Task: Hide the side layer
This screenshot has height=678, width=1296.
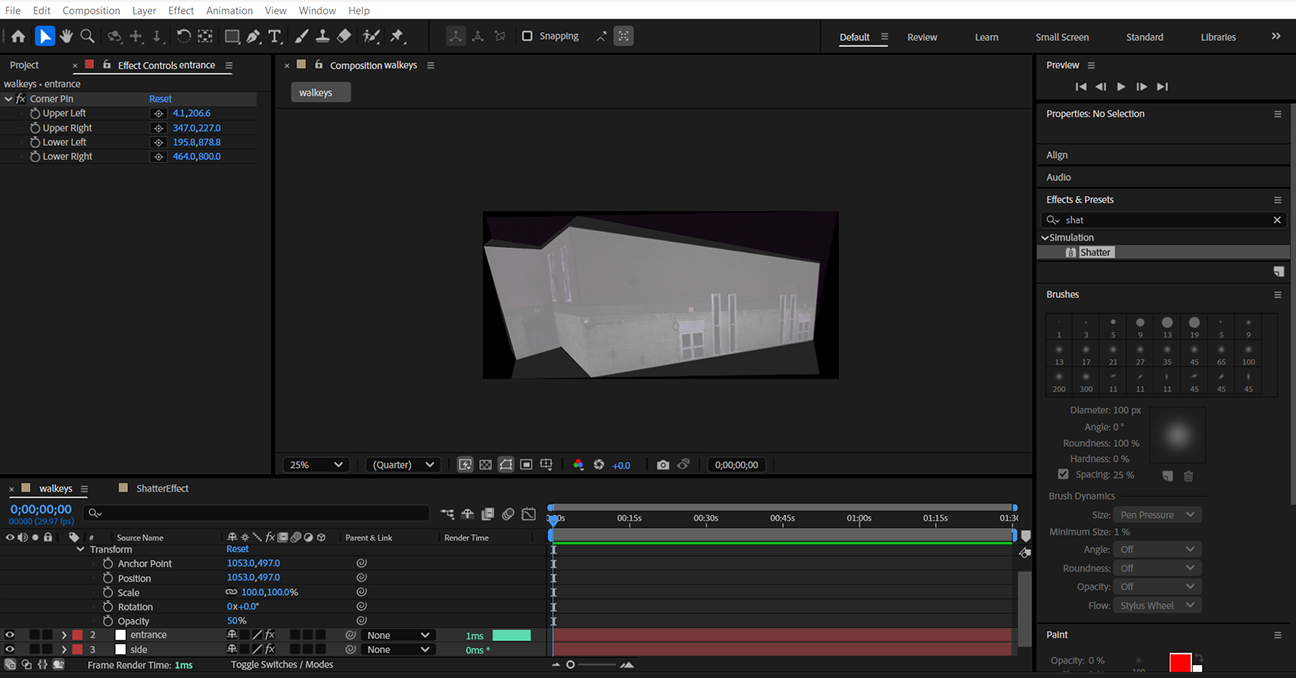Action: (x=9, y=649)
